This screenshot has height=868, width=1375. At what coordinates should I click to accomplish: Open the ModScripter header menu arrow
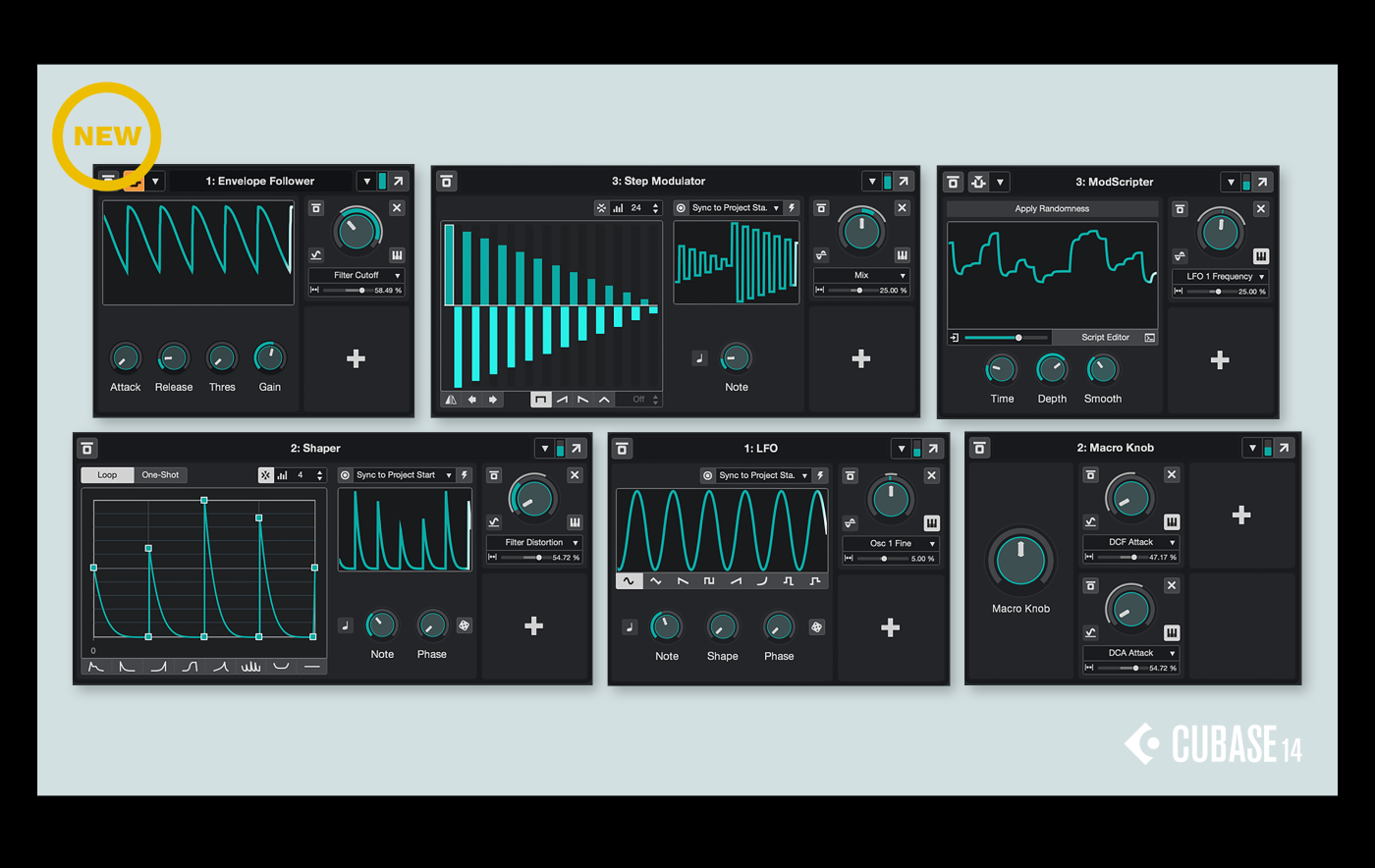tap(1231, 182)
